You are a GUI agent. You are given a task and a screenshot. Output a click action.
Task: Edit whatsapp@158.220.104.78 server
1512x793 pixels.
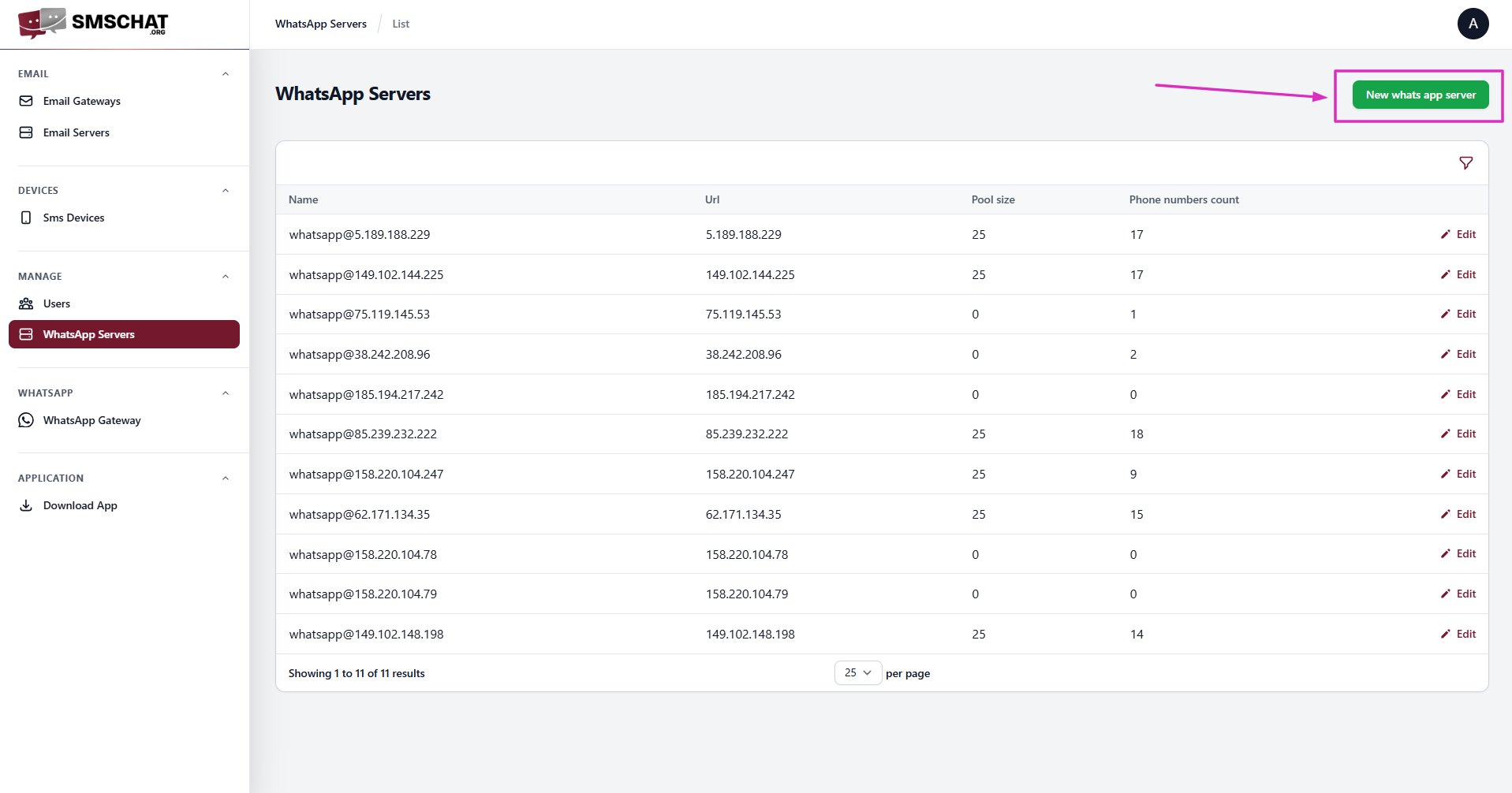1458,553
